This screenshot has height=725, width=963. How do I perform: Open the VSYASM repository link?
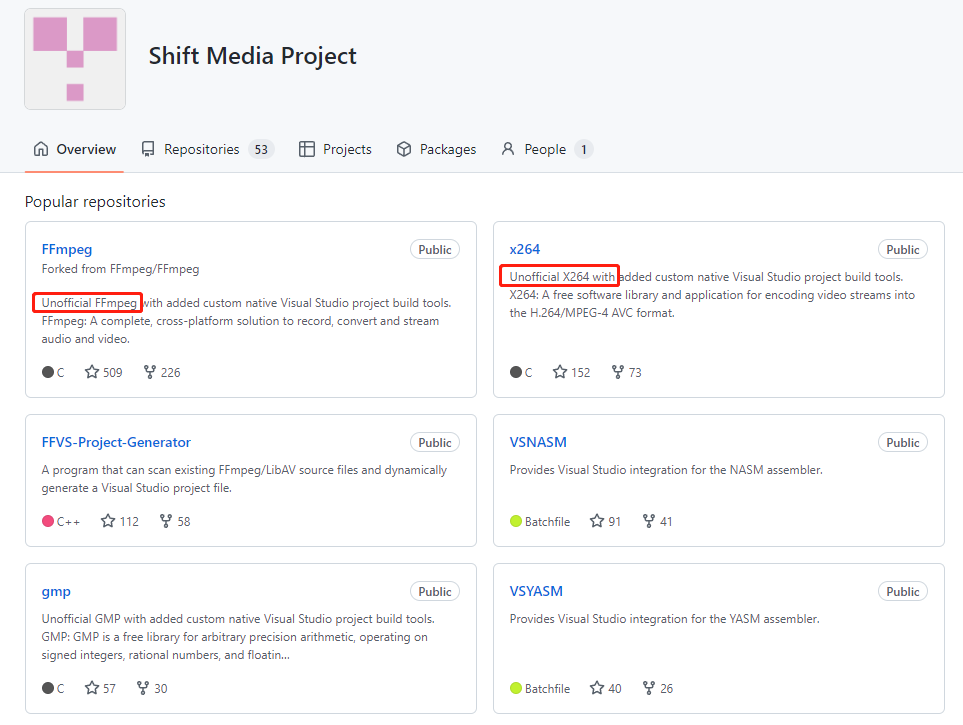click(x=537, y=591)
